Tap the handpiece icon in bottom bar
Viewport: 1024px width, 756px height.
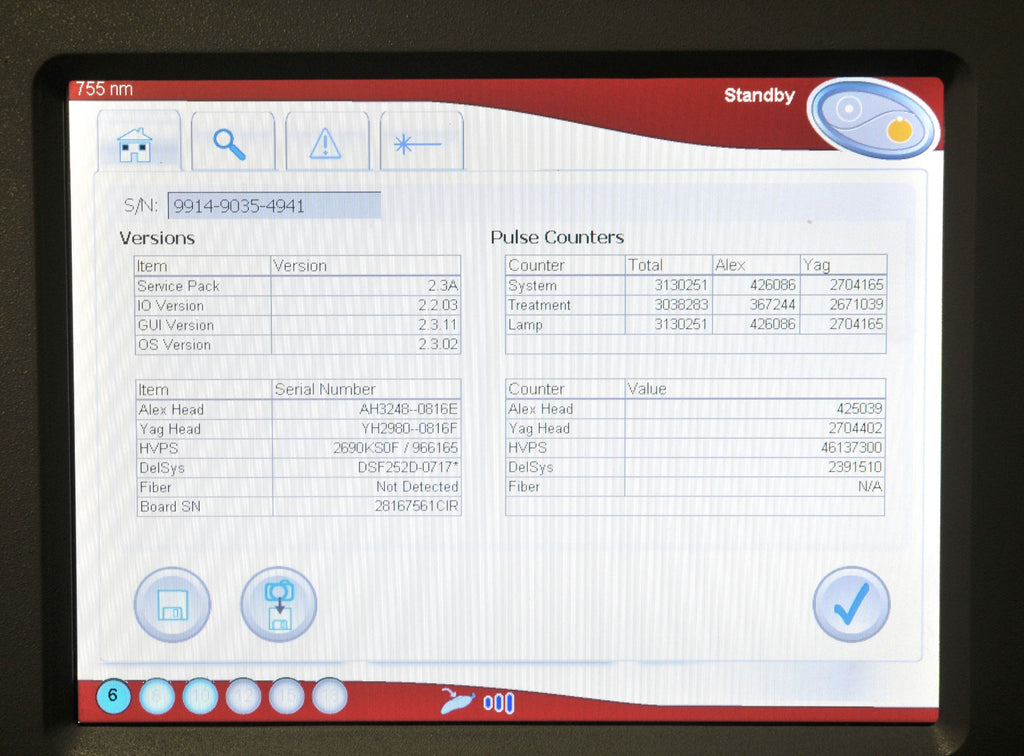click(458, 701)
